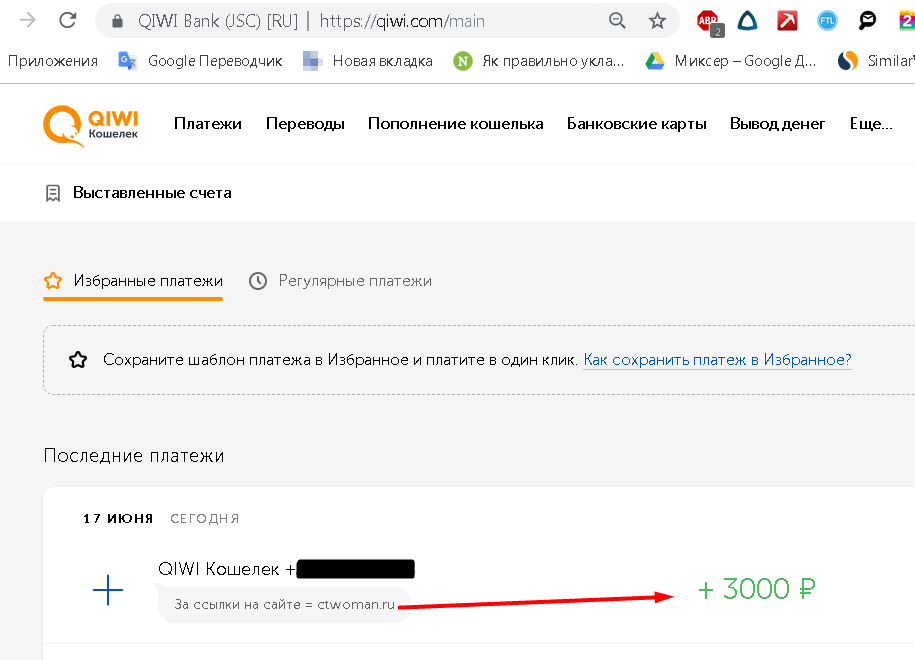915x660 pixels.
Task: Click the QIWI Кошелек logo
Action: [90, 125]
